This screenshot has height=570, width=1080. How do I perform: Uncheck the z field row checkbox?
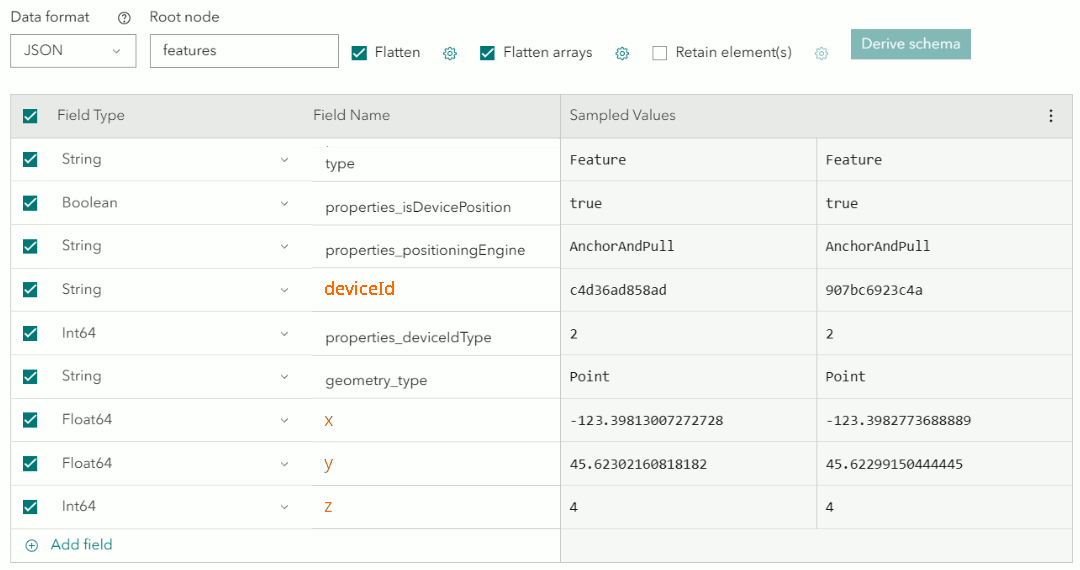(x=30, y=507)
